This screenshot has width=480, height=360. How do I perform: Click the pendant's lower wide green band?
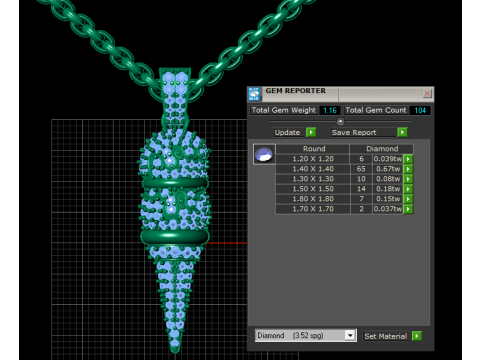pos(174,237)
